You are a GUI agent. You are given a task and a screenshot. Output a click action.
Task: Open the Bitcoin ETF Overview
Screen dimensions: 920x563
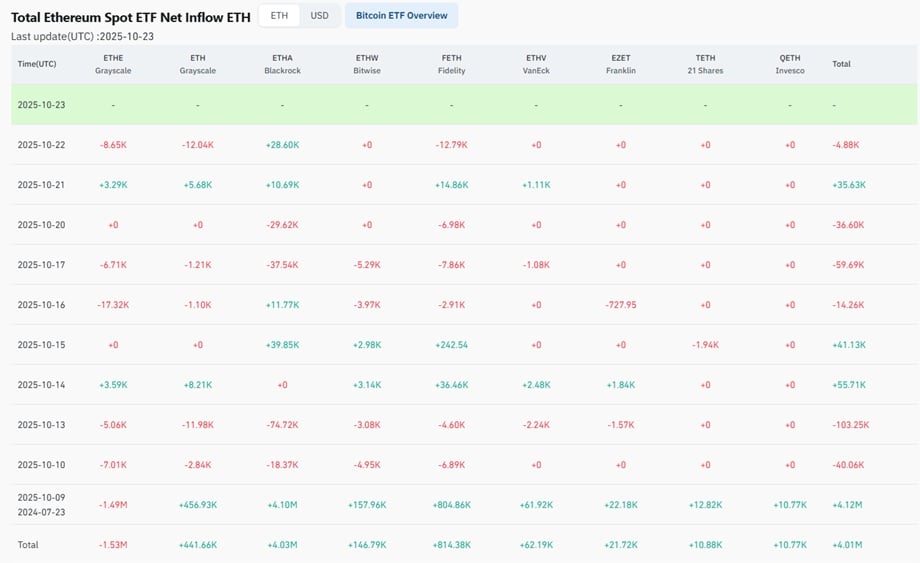pos(401,16)
